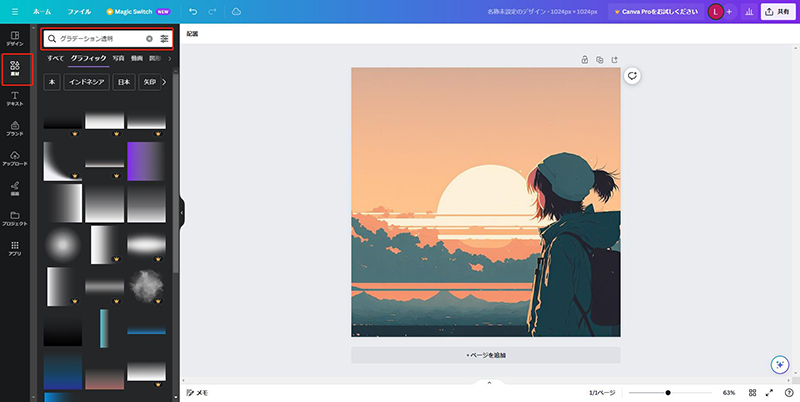Switch to the すべて tab
This screenshot has width=800, height=402.
(x=56, y=58)
